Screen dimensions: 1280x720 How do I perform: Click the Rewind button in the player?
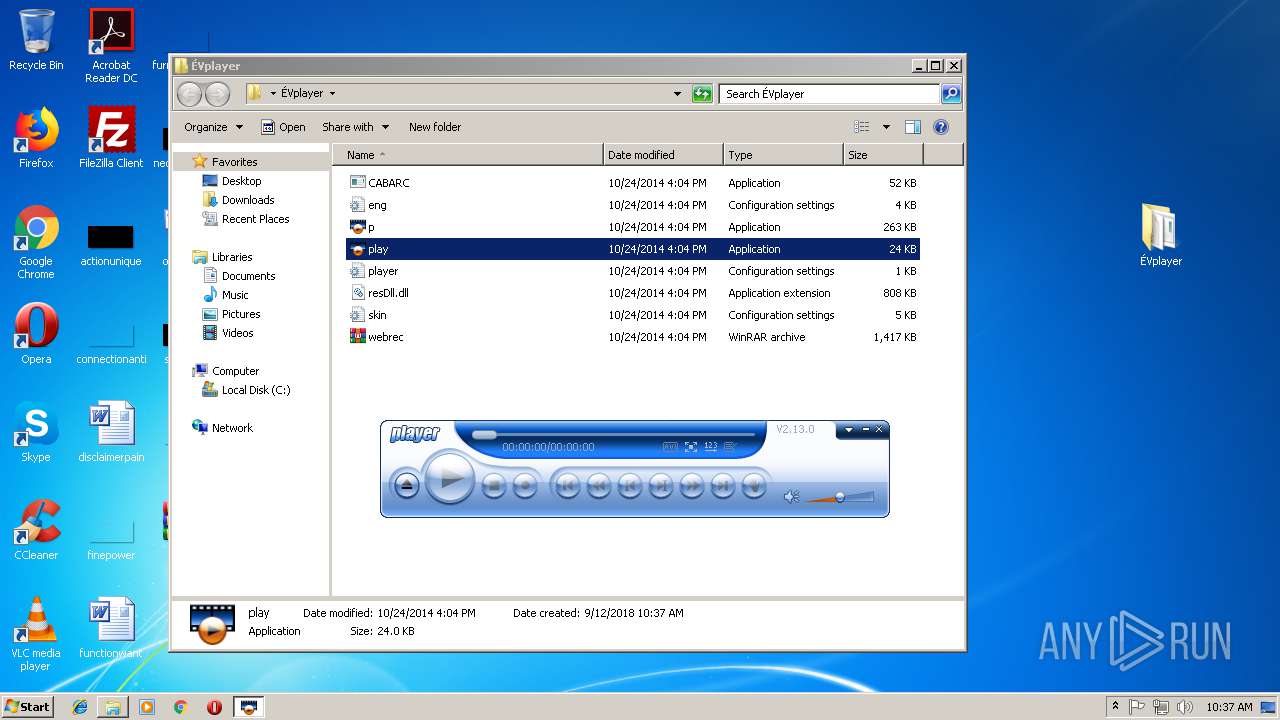pos(599,485)
